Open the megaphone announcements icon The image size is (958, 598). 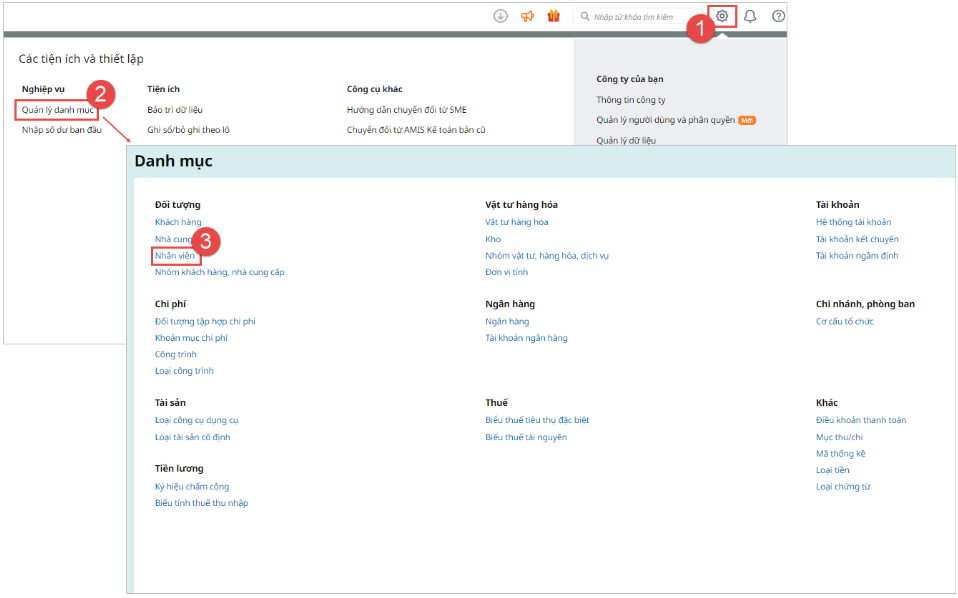point(527,16)
